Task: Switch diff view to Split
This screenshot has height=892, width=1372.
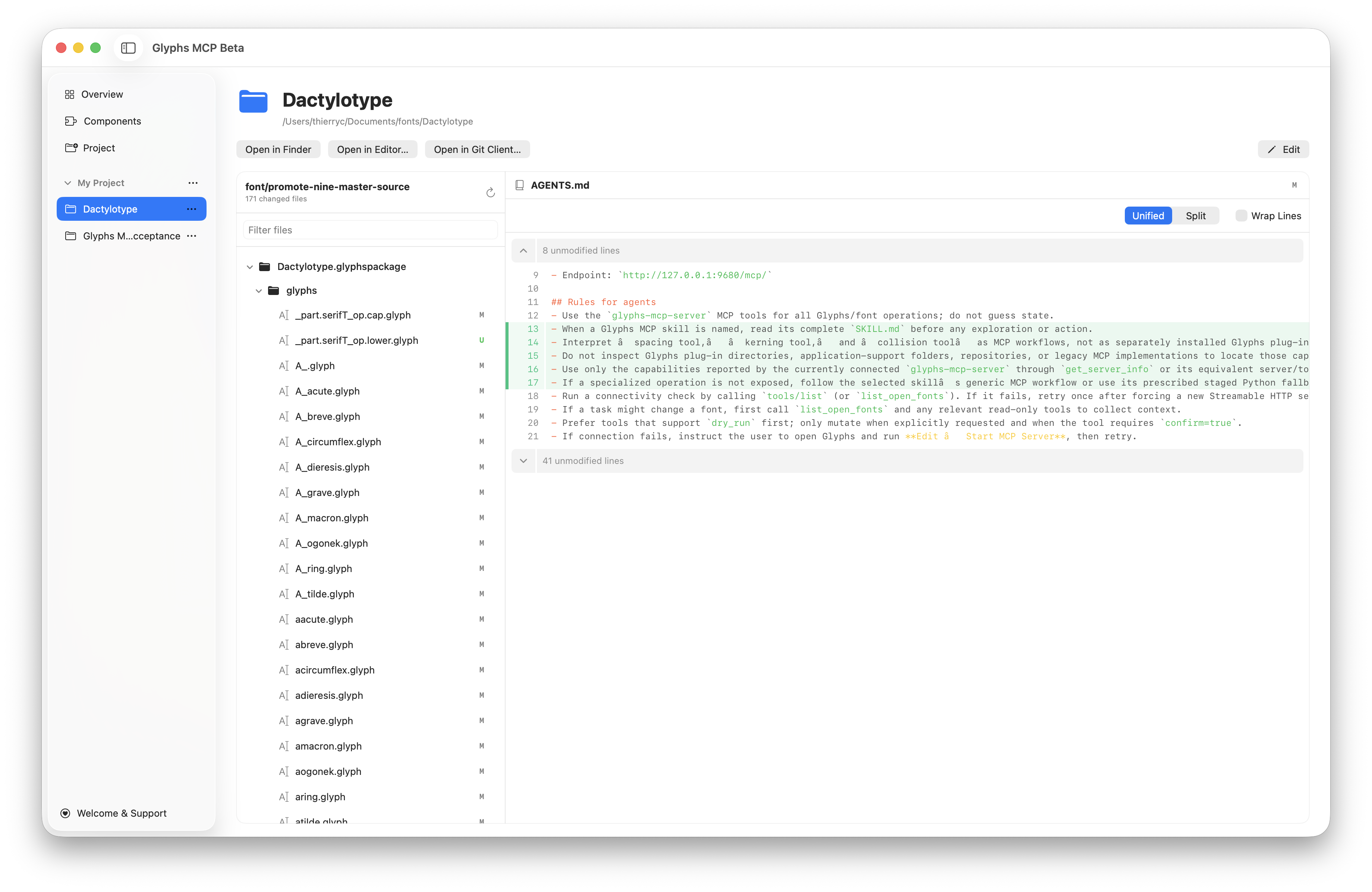Action: 1196,216
